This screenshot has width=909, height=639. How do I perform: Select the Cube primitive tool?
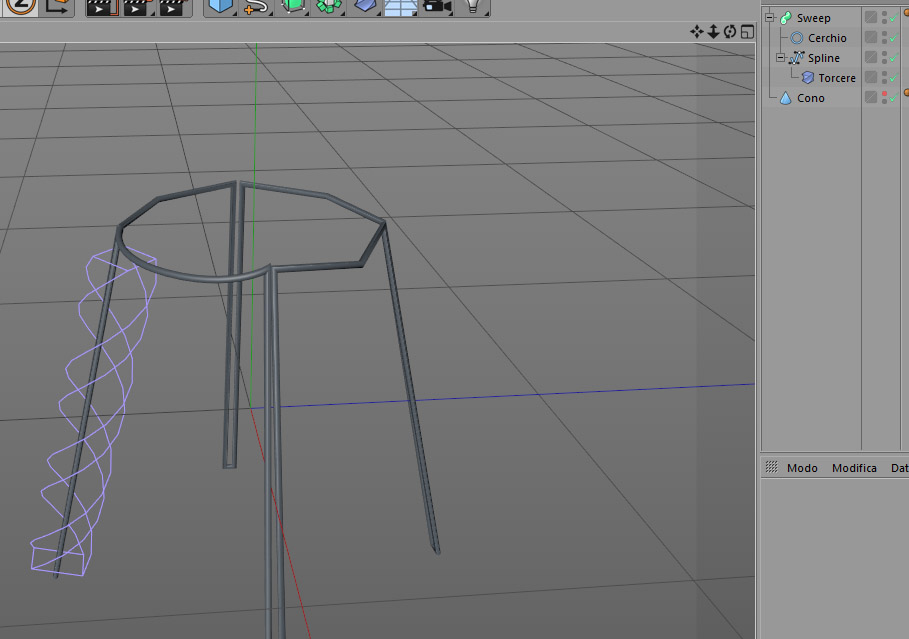coord(220,7)
